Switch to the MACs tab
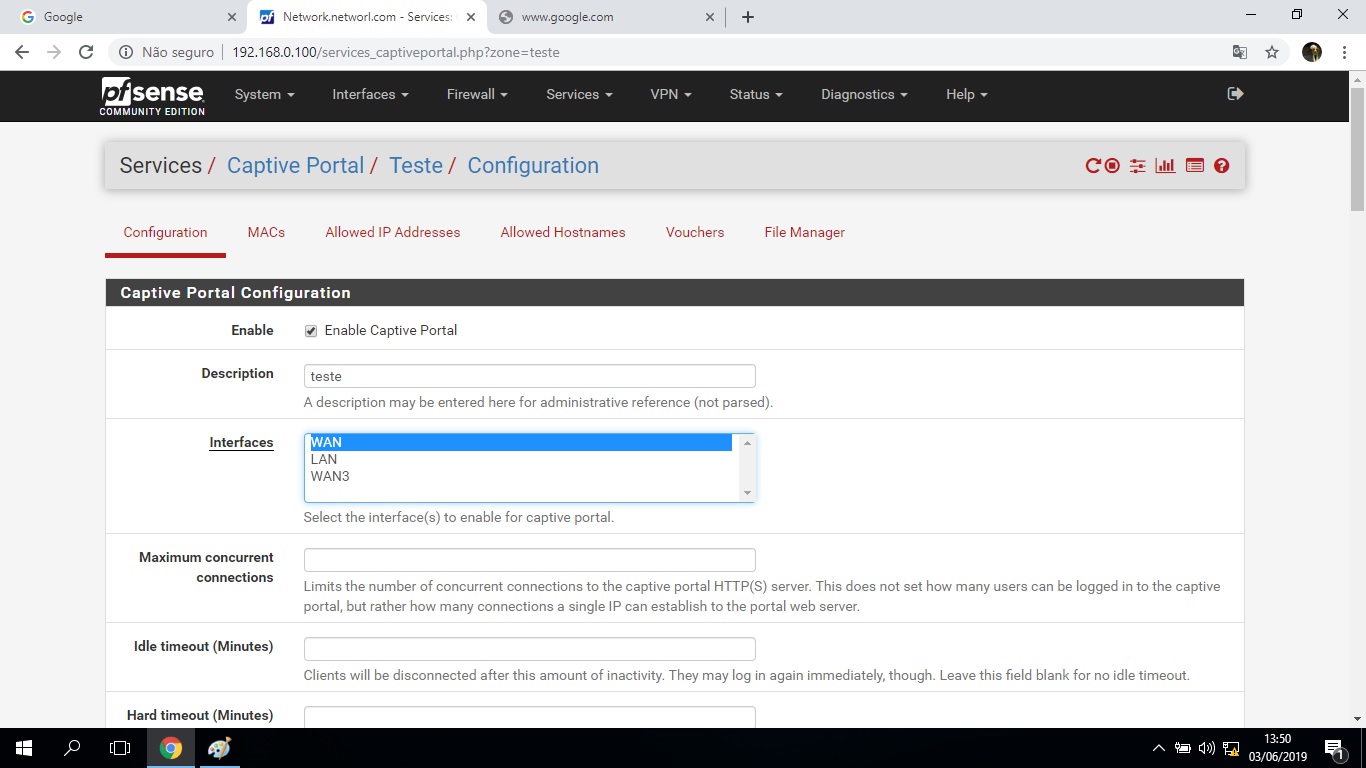The width and height of the screenshot is (1366, 768). 266,232
